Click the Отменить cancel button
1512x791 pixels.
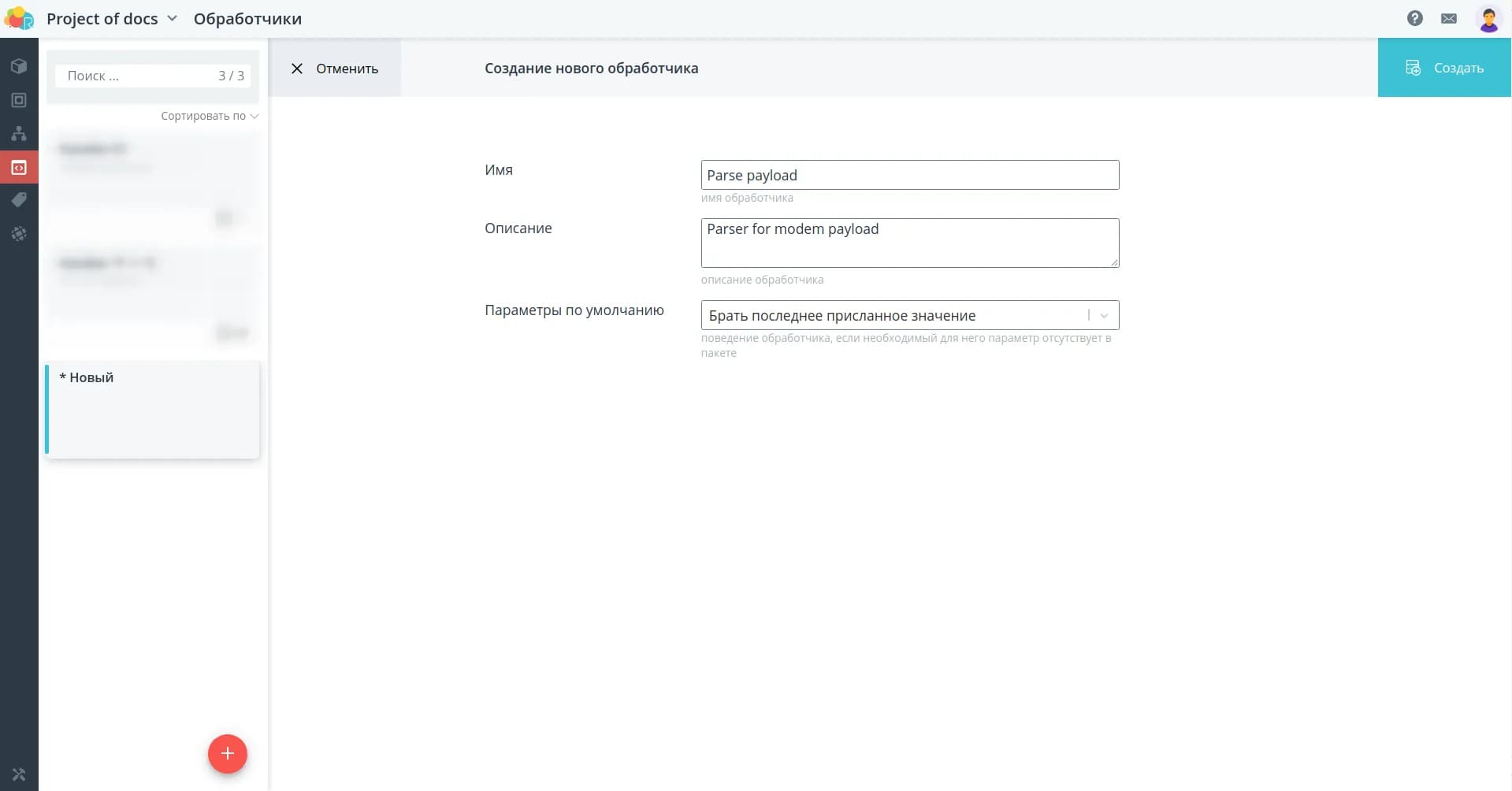pyautogui.click(x=335, y=69)
